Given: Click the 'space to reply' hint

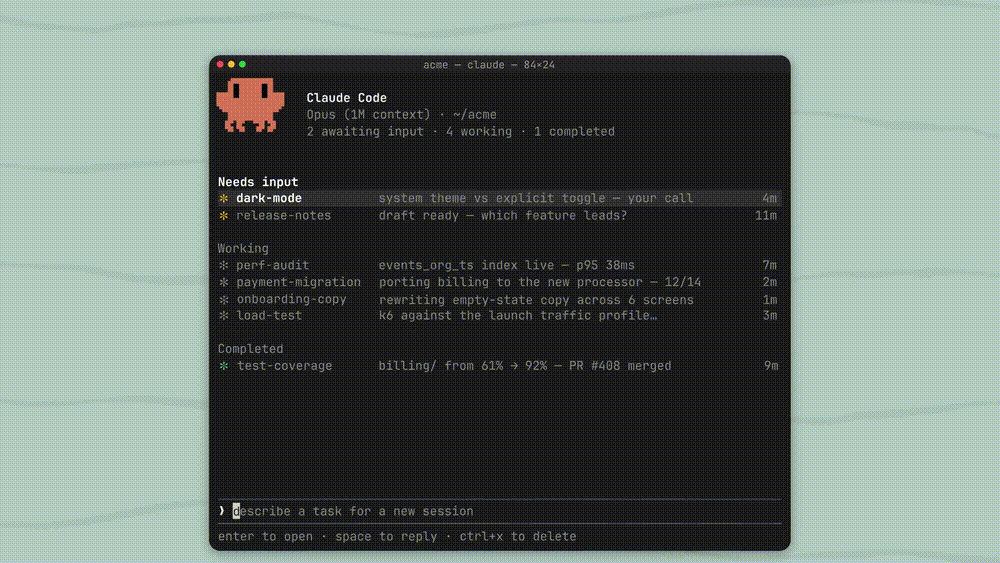Looking at the screenshot, I should 386,536.
